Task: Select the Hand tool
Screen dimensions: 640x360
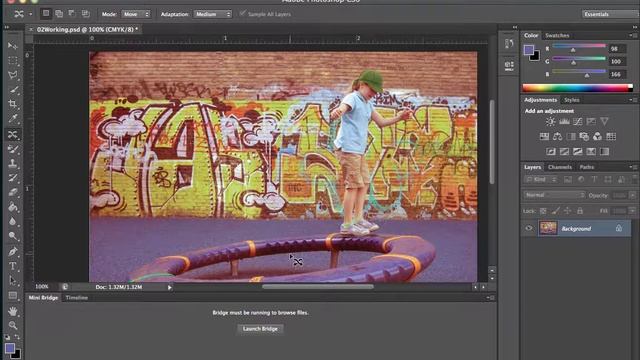Action: [x=13, y=311]
